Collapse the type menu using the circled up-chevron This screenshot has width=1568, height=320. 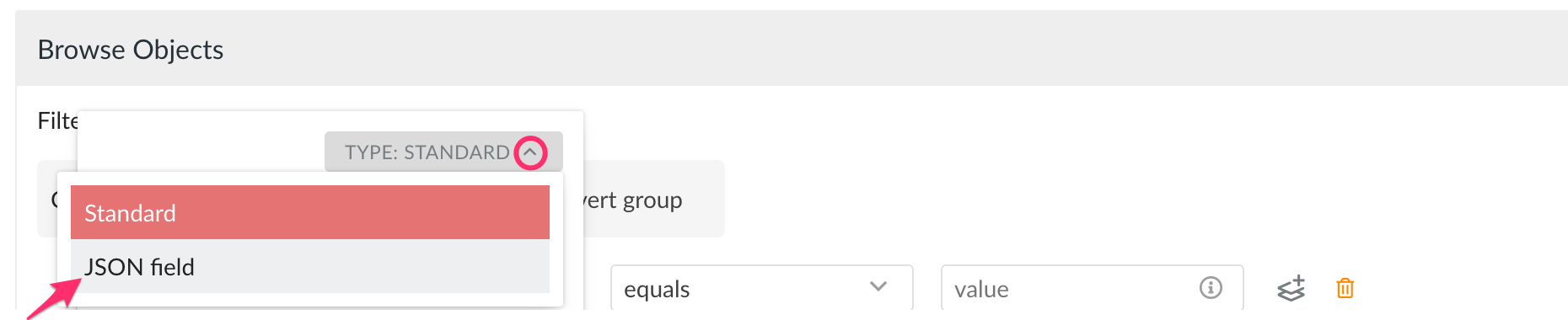[x=530, y=152]
